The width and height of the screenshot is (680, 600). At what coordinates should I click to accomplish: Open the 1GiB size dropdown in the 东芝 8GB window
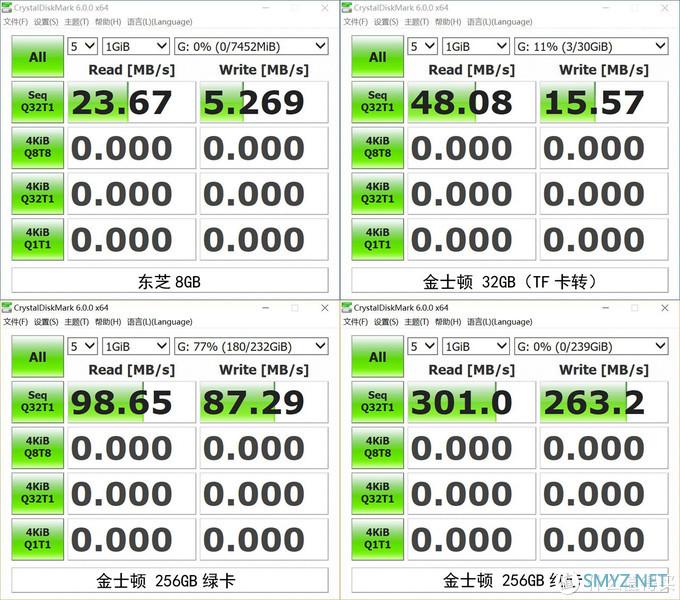click(x=136, y=46)
